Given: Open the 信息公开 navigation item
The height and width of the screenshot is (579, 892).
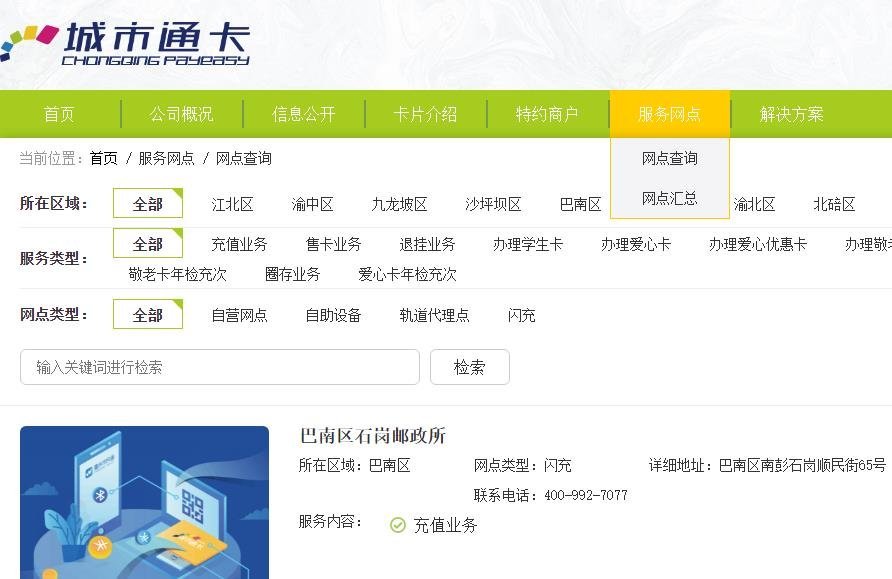Looking at the screenshot, I should click(303, 114).
